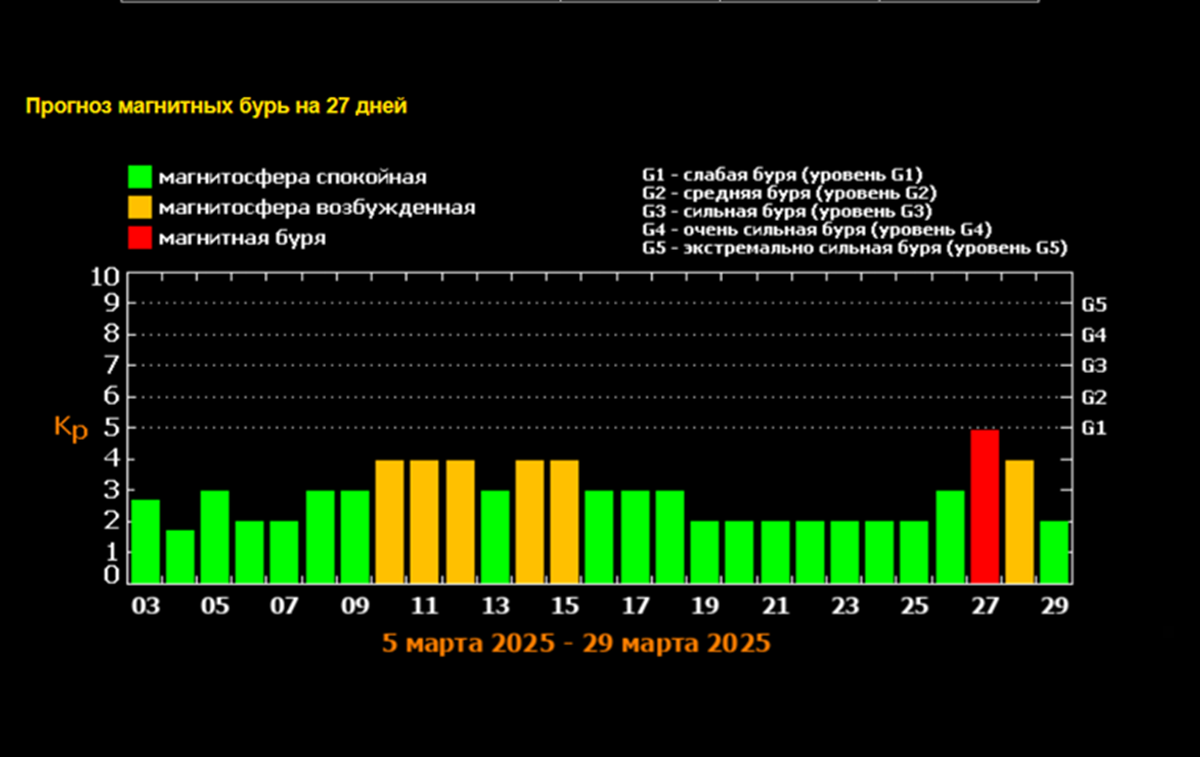Click the first green bar for March 03
This screenshot has height=757, width=1200.
145,541
